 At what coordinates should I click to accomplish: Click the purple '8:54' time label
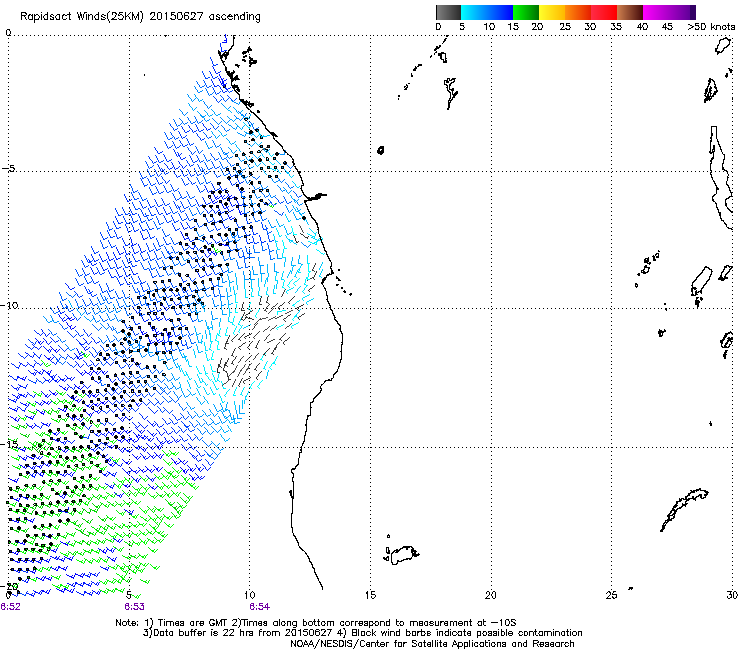(260, 607)
